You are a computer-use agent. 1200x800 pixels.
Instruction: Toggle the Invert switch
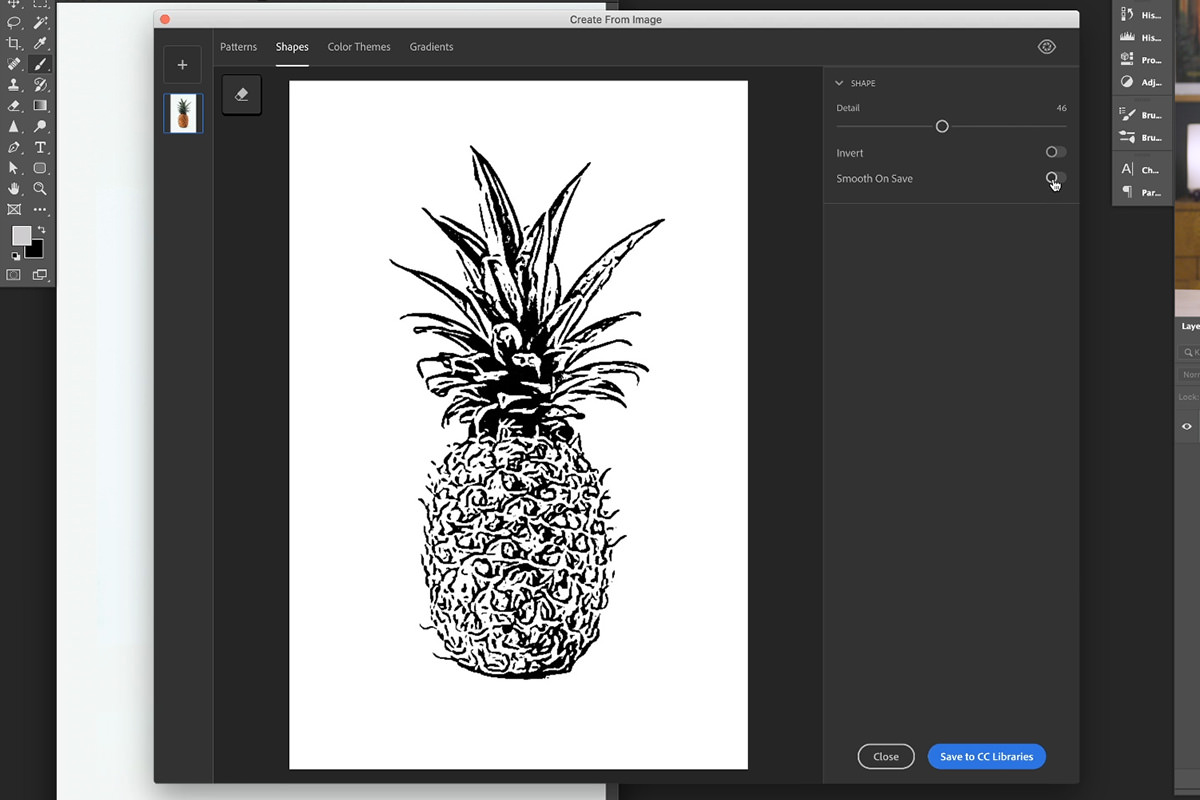(1054, 151)
